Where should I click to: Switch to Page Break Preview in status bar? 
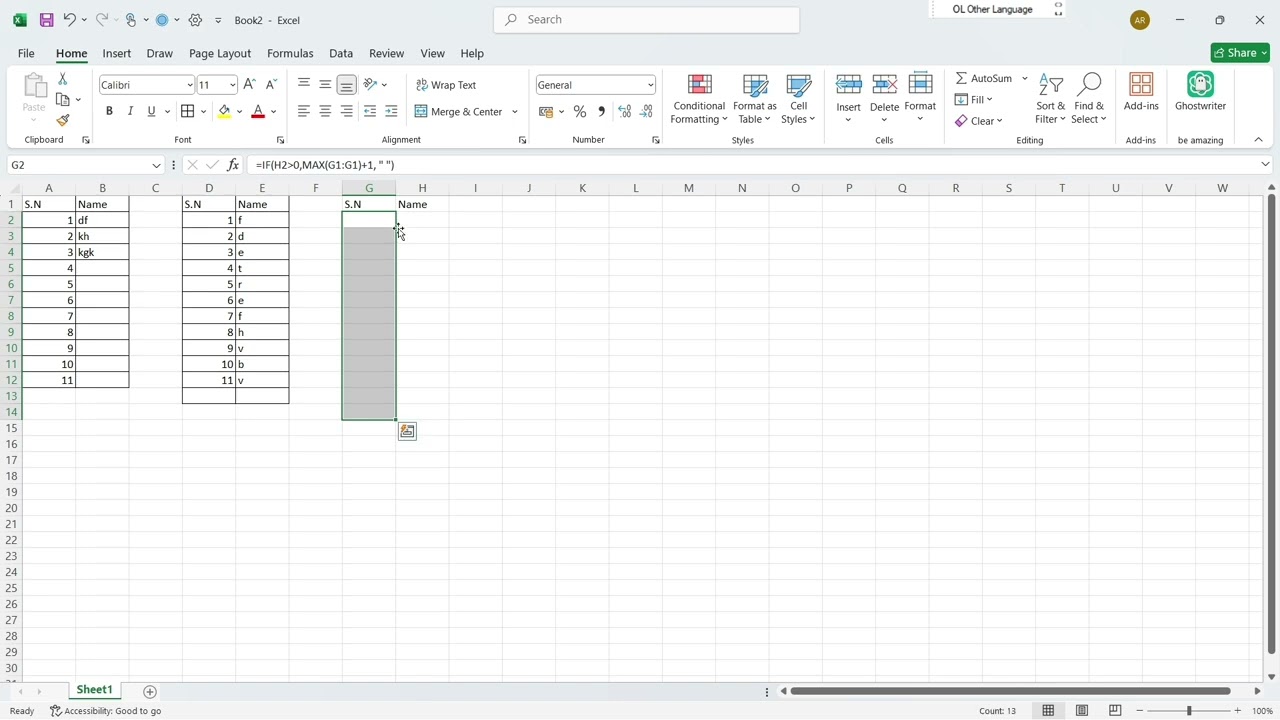pyautogui.click(x=1115, y=711)
